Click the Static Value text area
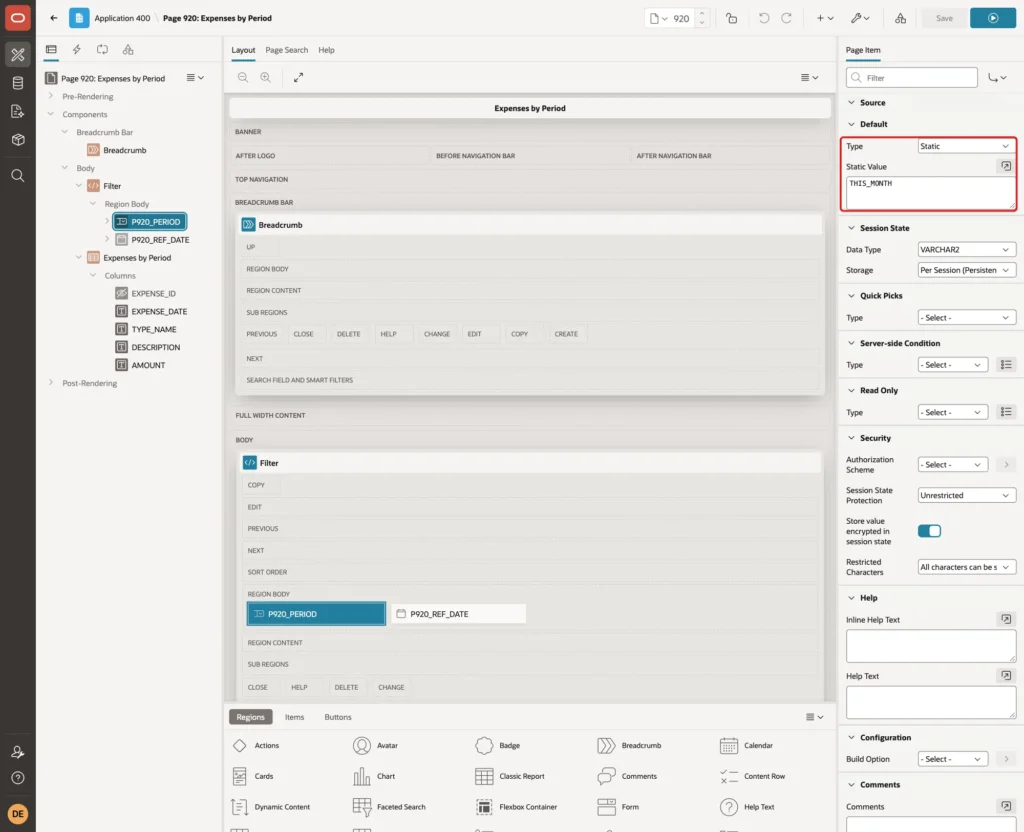The height and width of the screenshot is (832, 1024). [x=931, y=193]
